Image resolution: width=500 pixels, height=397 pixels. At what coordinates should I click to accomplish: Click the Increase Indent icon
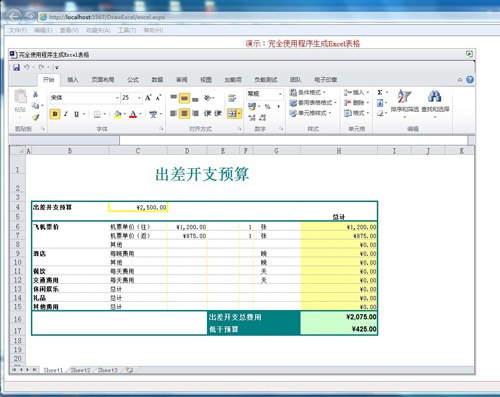(x=218, y=114)
